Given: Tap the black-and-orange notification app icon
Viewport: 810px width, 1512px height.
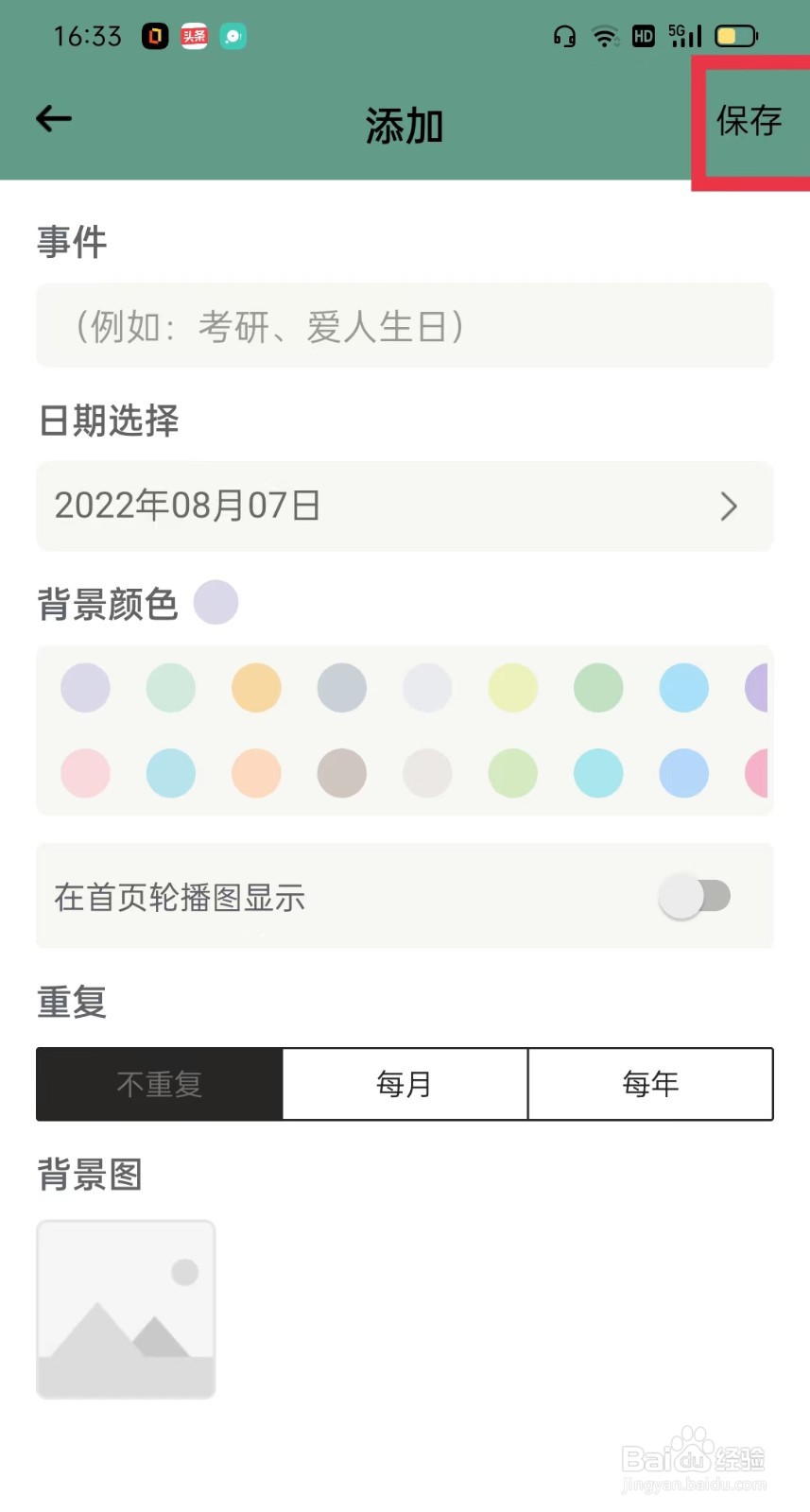Looking at the screenshot, I should [155, 36].
